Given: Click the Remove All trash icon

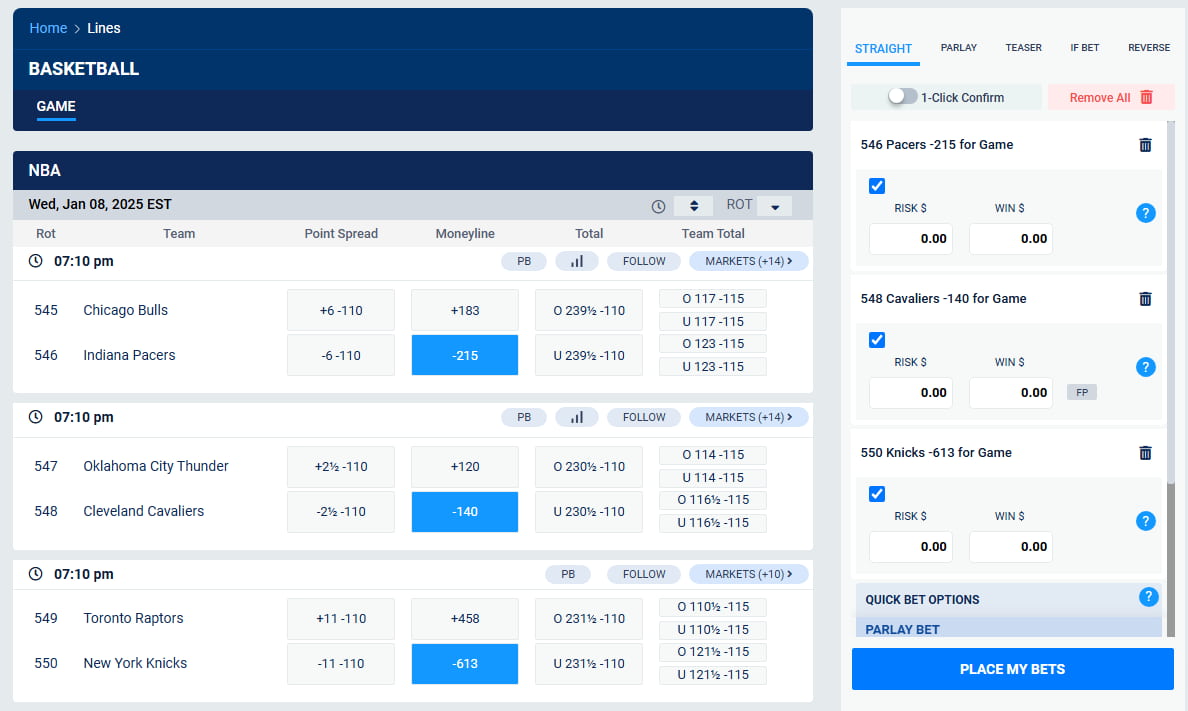Looking at the screenshot, I should point(1146,97).
